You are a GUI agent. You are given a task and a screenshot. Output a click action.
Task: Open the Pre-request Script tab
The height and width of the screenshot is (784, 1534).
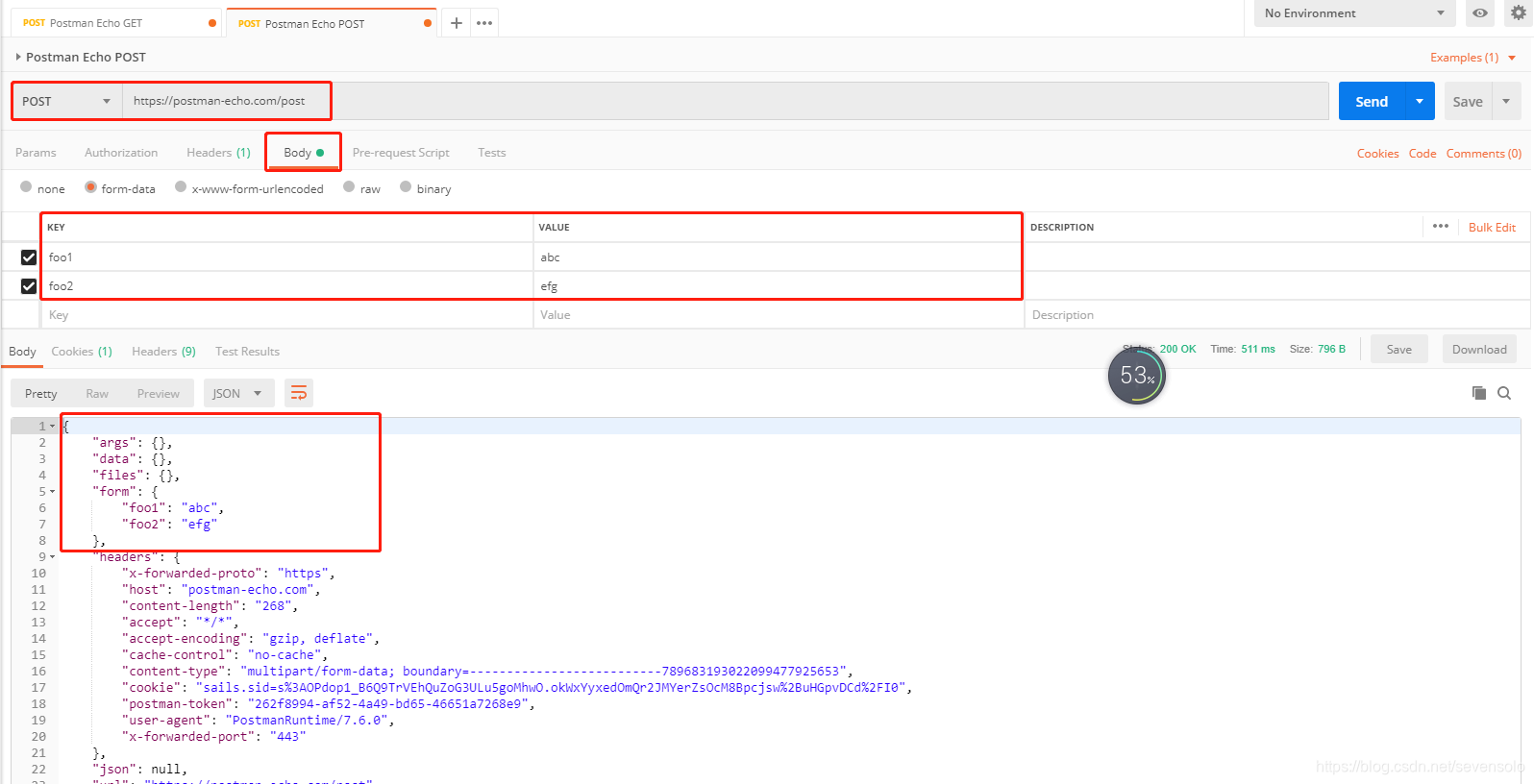tap(401, 153)
